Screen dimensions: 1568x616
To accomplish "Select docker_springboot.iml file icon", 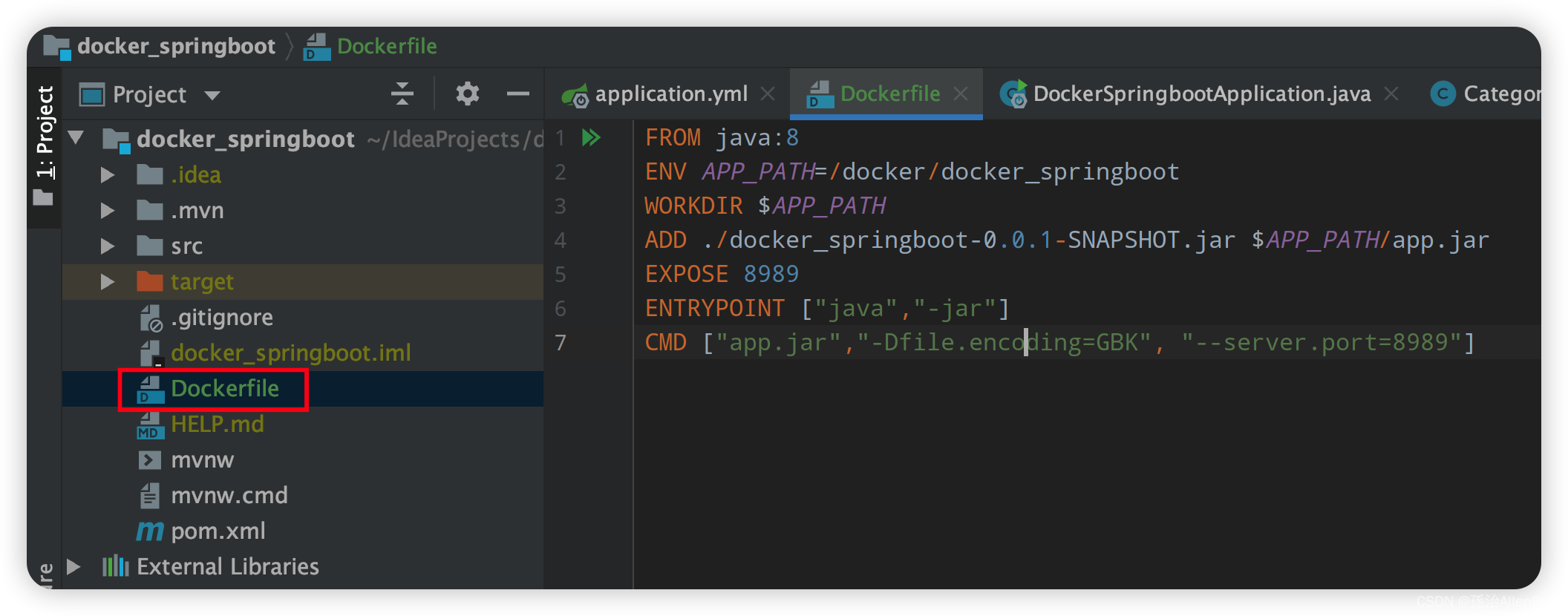I will coord(151,353).
